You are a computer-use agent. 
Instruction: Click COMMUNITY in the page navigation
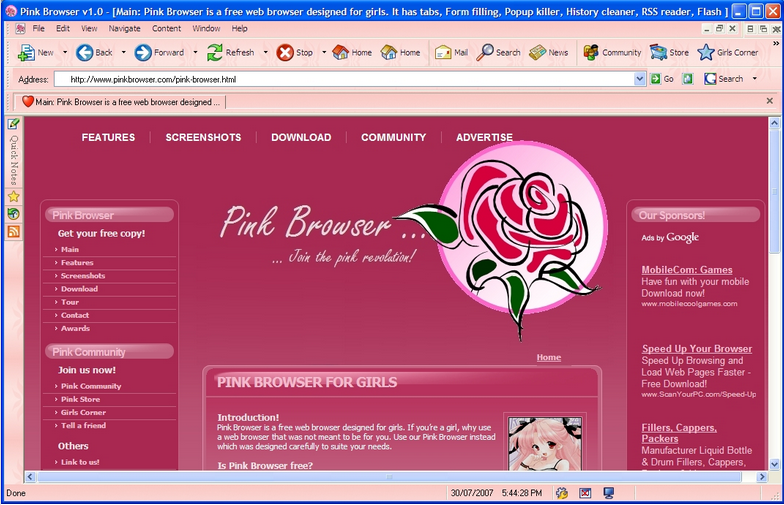[x=394, y=138]
